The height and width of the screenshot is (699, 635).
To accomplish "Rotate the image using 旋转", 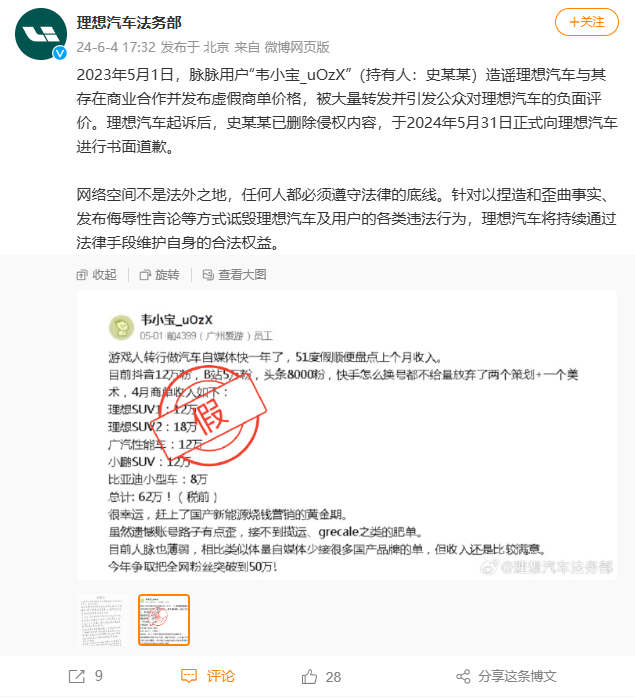I will (160, 275).
